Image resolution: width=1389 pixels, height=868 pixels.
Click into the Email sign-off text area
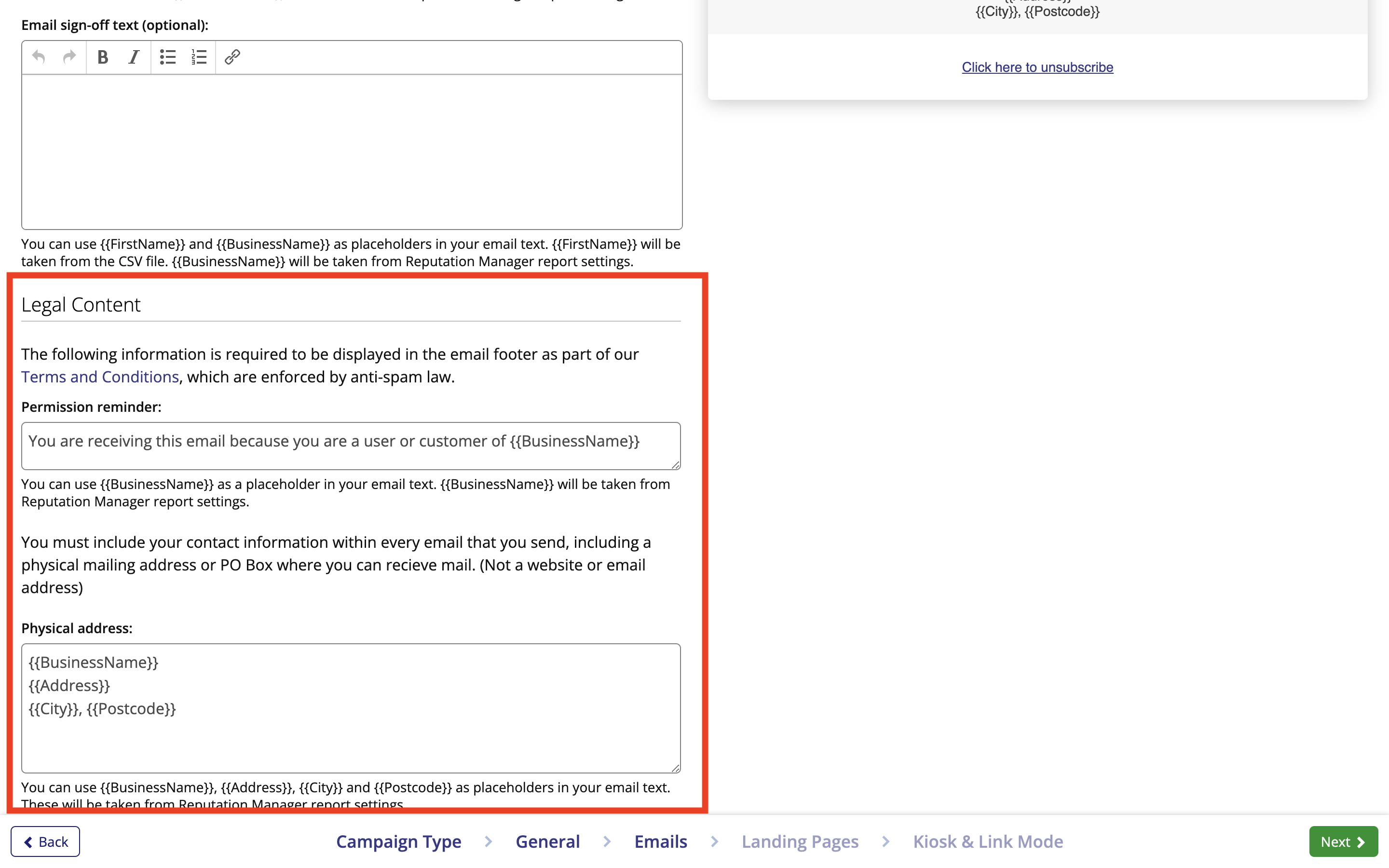352,151
